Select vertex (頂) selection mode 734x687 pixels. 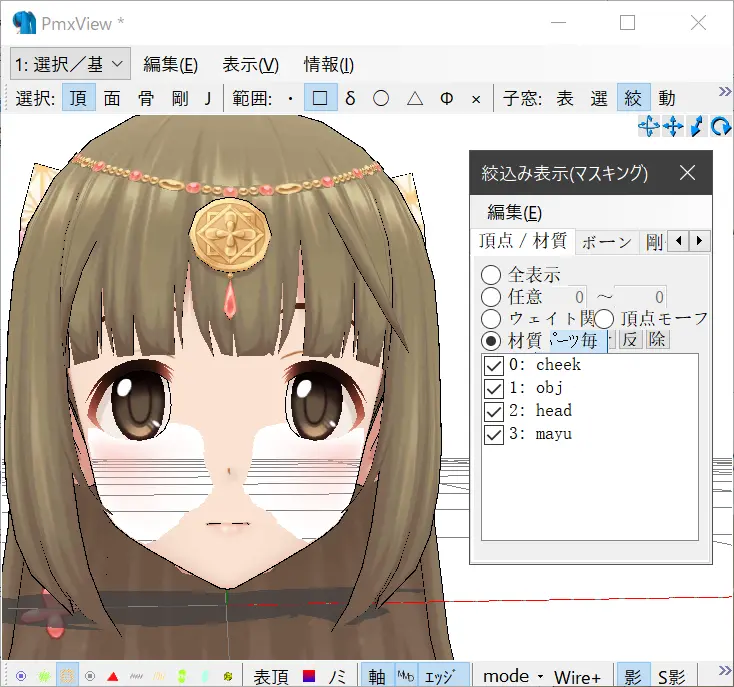pyautogui.click(x=79, y=98)
